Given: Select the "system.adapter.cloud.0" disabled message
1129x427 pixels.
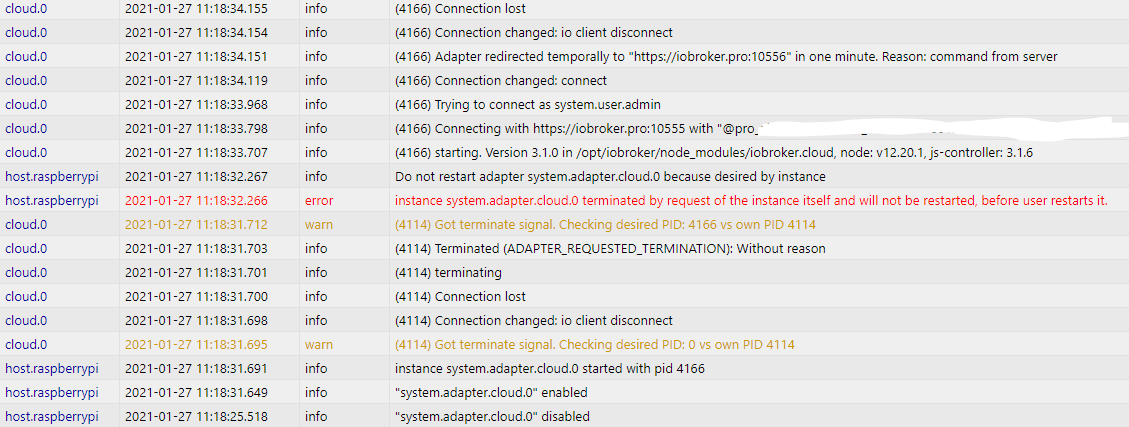Looking at the screenshot, I should [492, 416].
